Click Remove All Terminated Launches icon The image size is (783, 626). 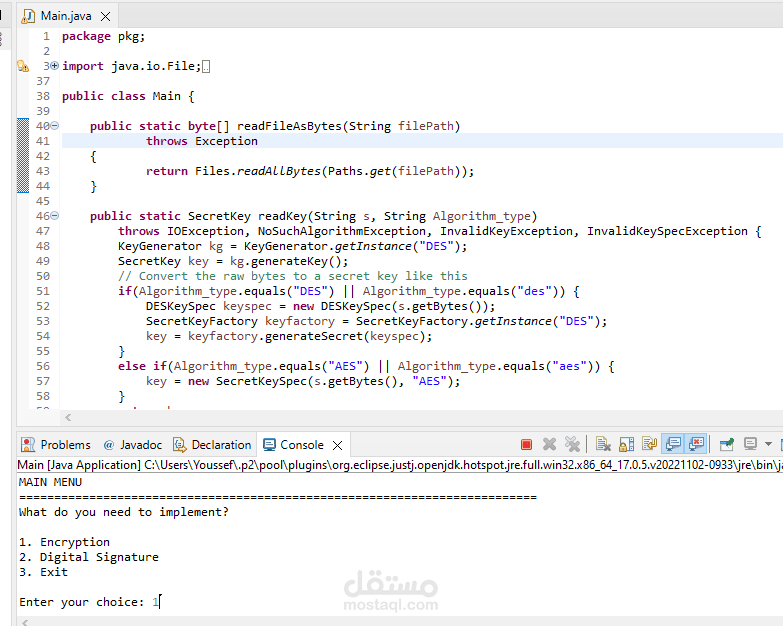tap(572, 444)
